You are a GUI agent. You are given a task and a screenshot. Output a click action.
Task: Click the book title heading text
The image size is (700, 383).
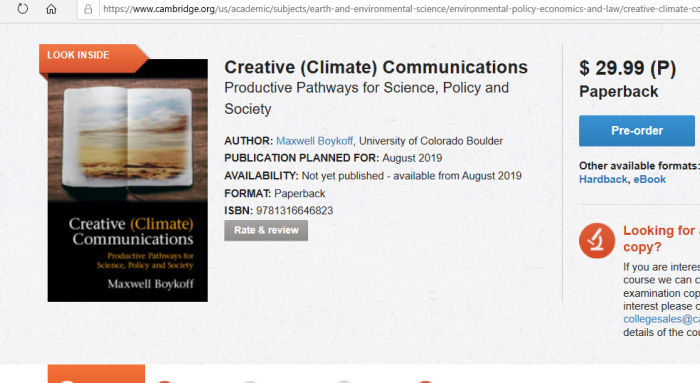pyautogui.click(x=376, y=67)
